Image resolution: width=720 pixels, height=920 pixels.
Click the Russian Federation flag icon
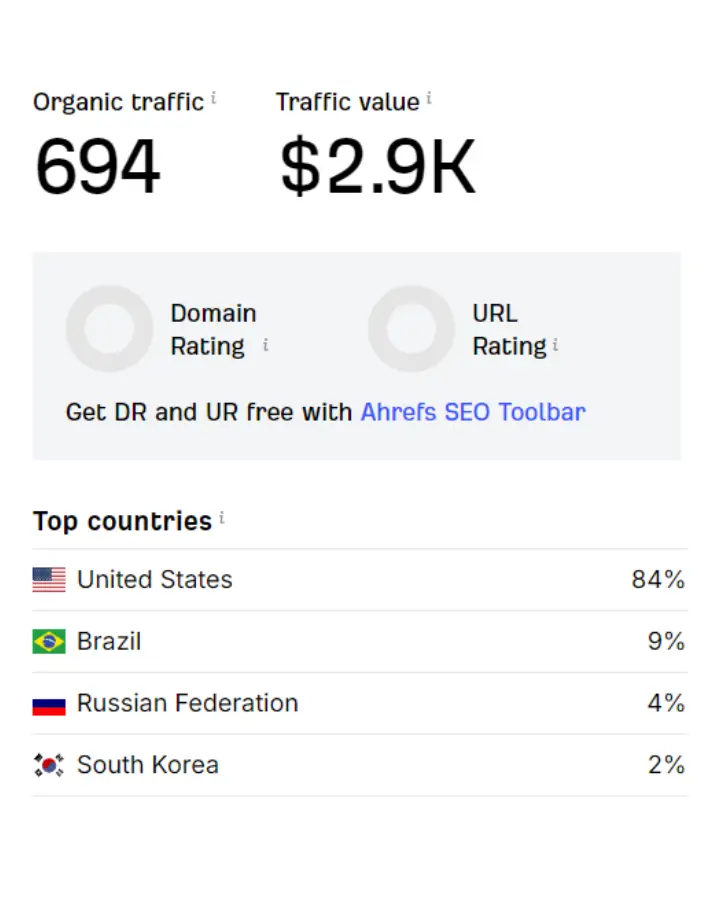pos(49,704)
